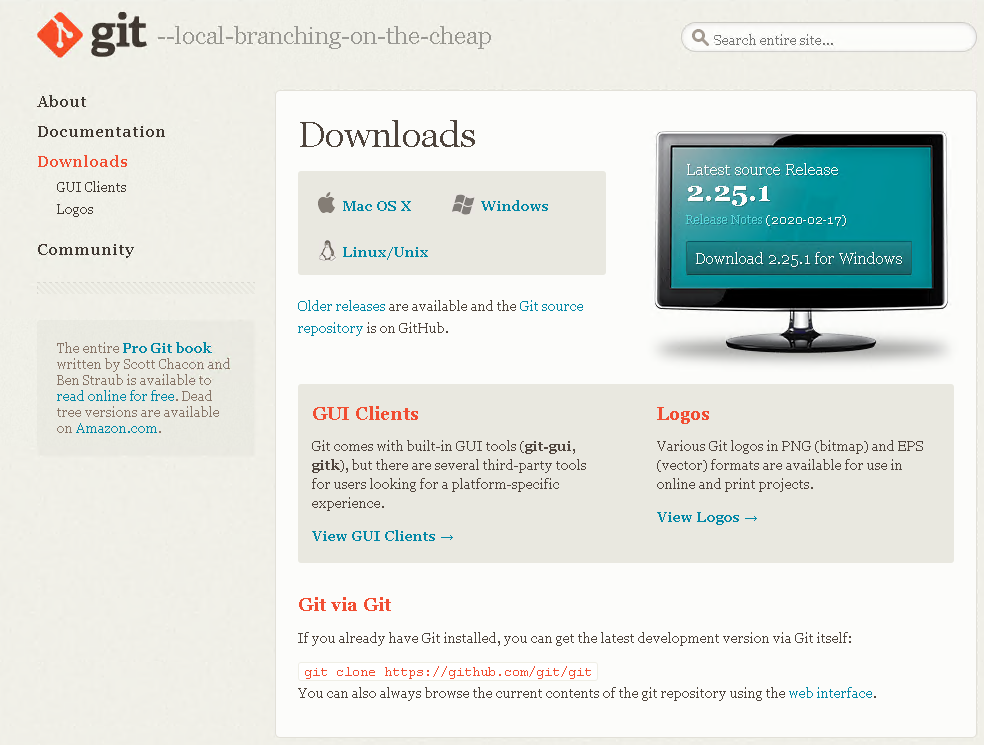Choose Windows download link

(515, 206)
